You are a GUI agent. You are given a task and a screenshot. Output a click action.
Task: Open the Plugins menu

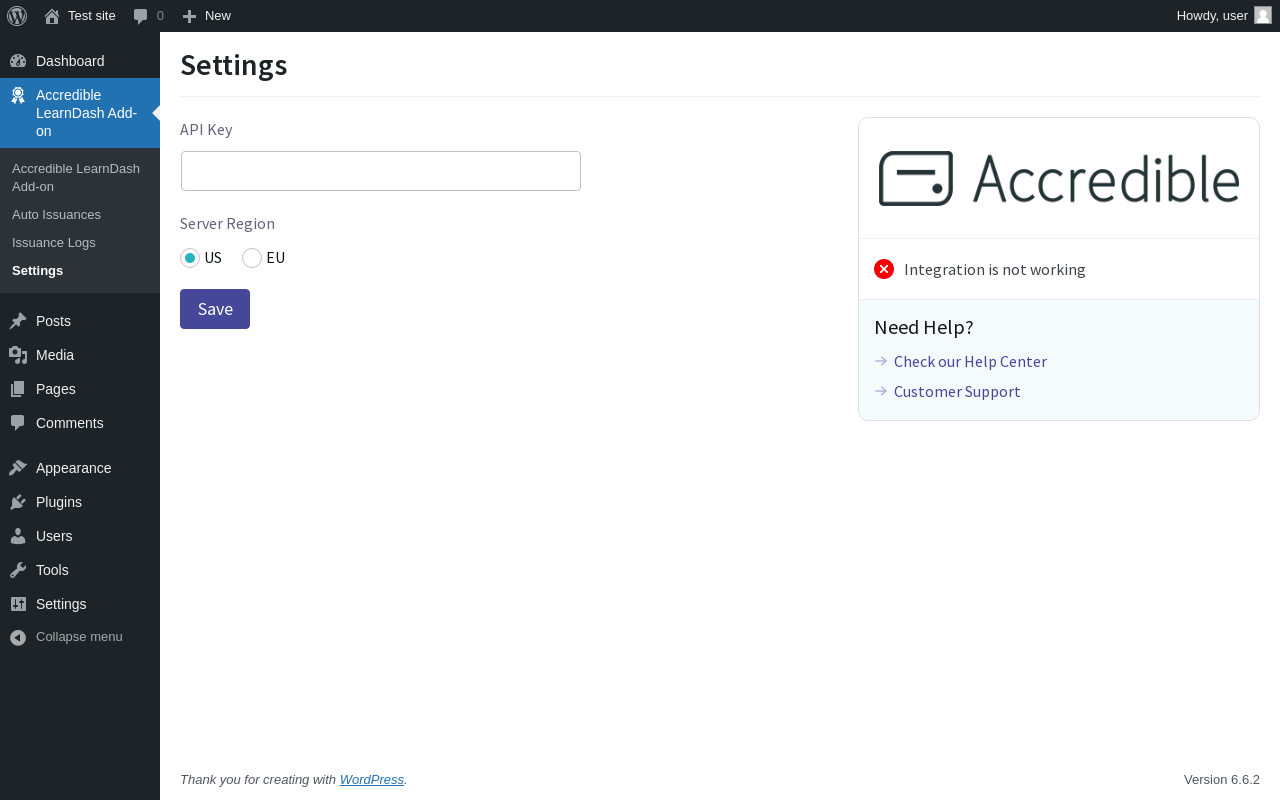point(80,502)
